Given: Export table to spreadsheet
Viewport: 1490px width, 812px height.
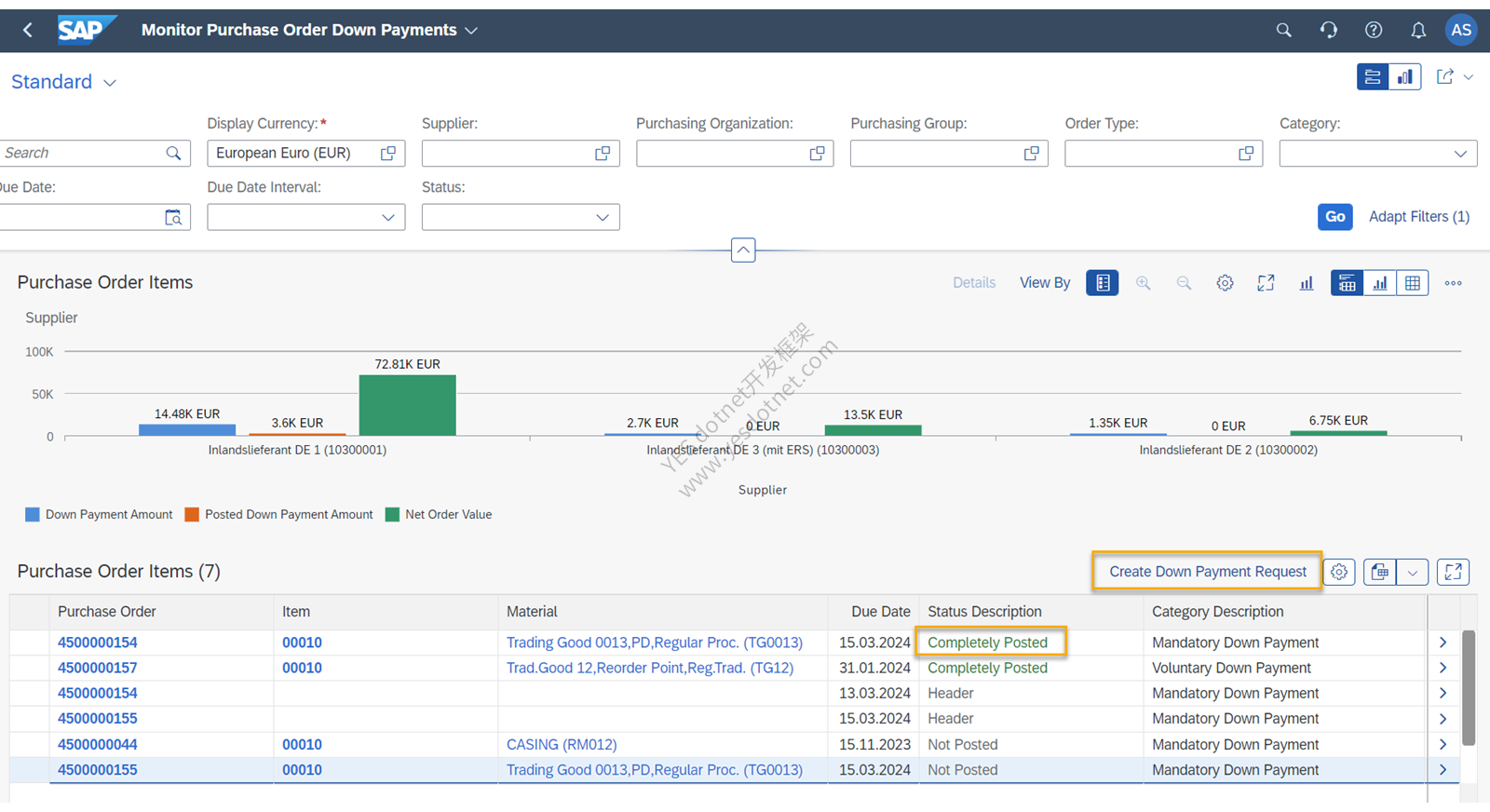Looking at the screenshot, I should tap(1380, 572).
